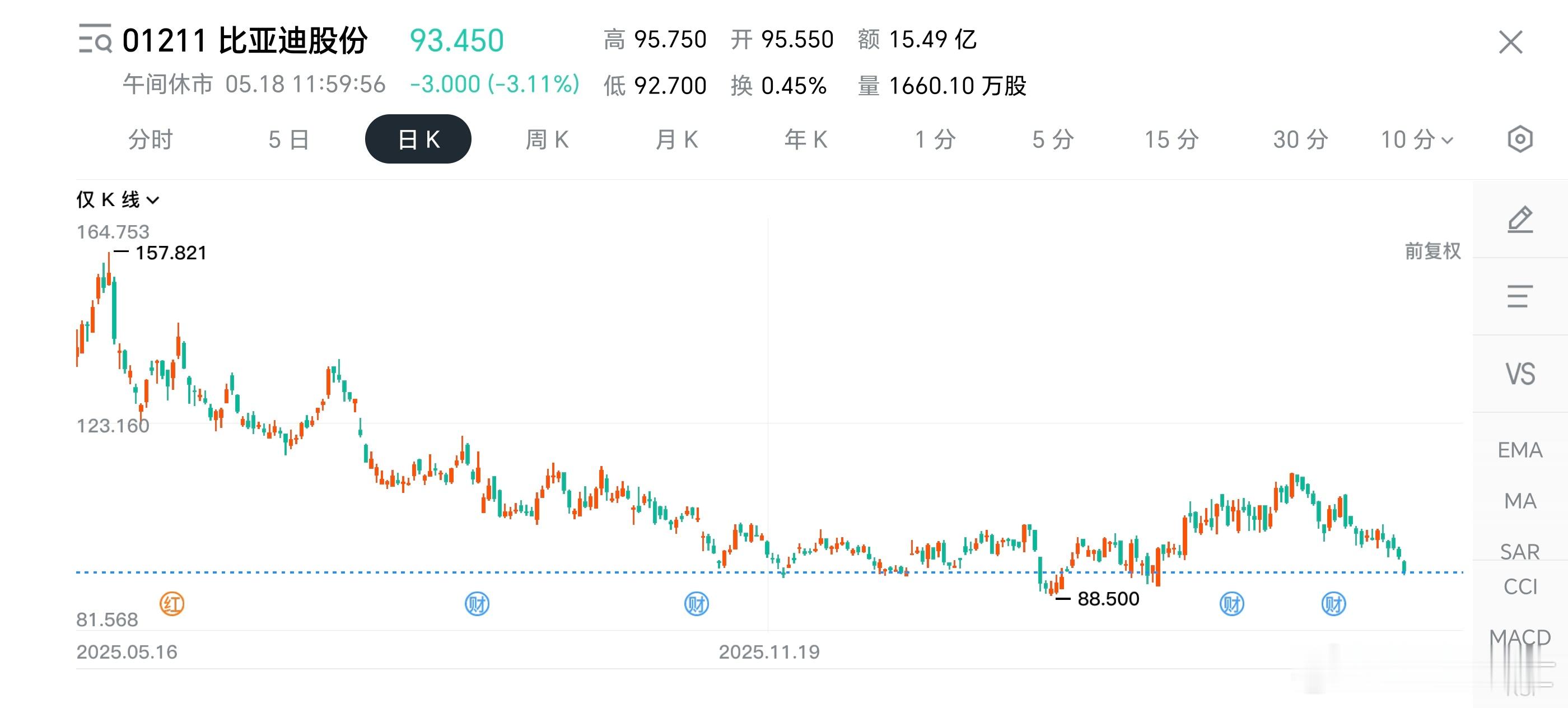Click the open price 95.550
This screenshot has height=708, width=1568.
pyautogui.click(x=797, y=40)
